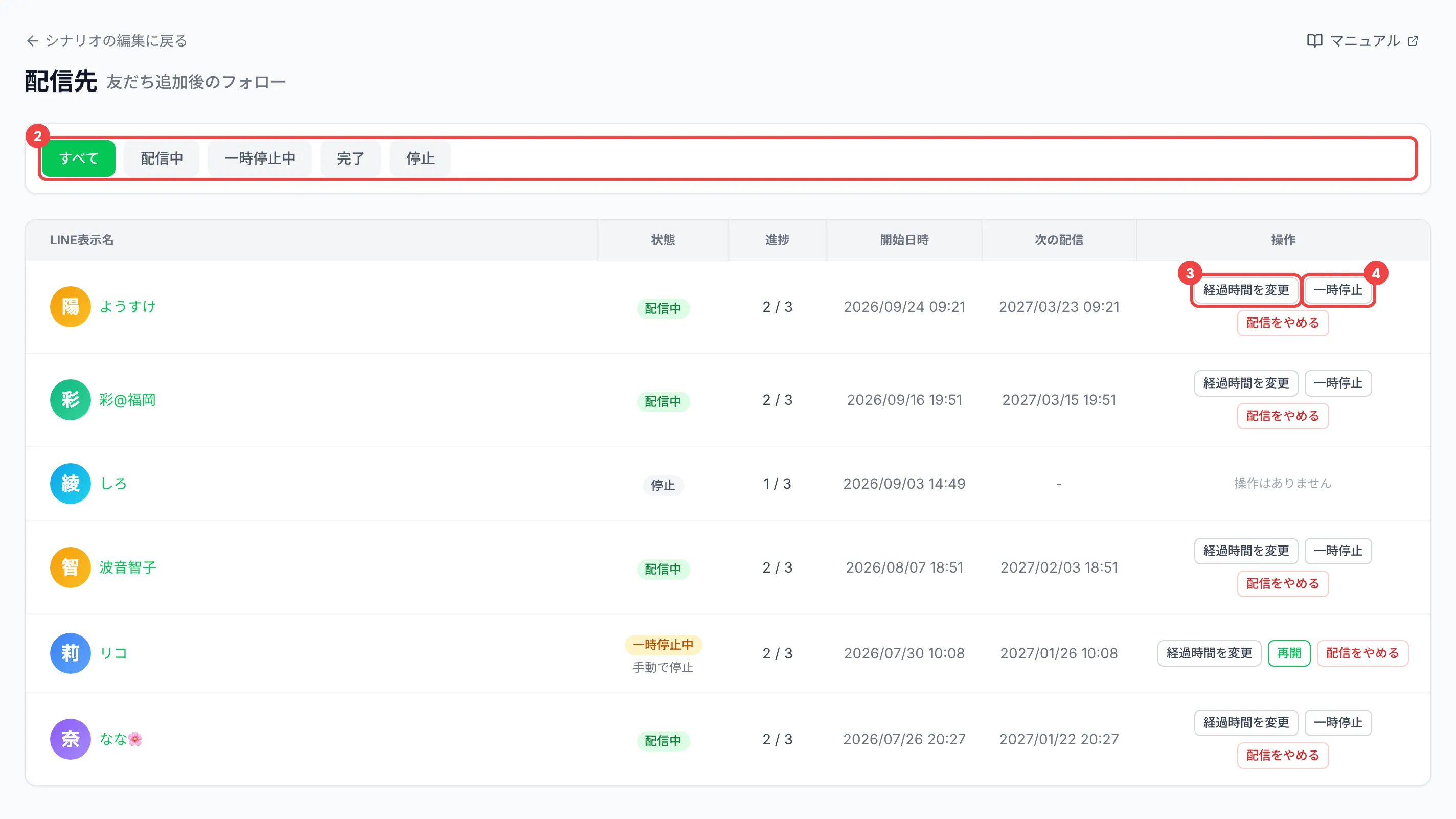Open the マニュアル book icon

click(1314, 41)
